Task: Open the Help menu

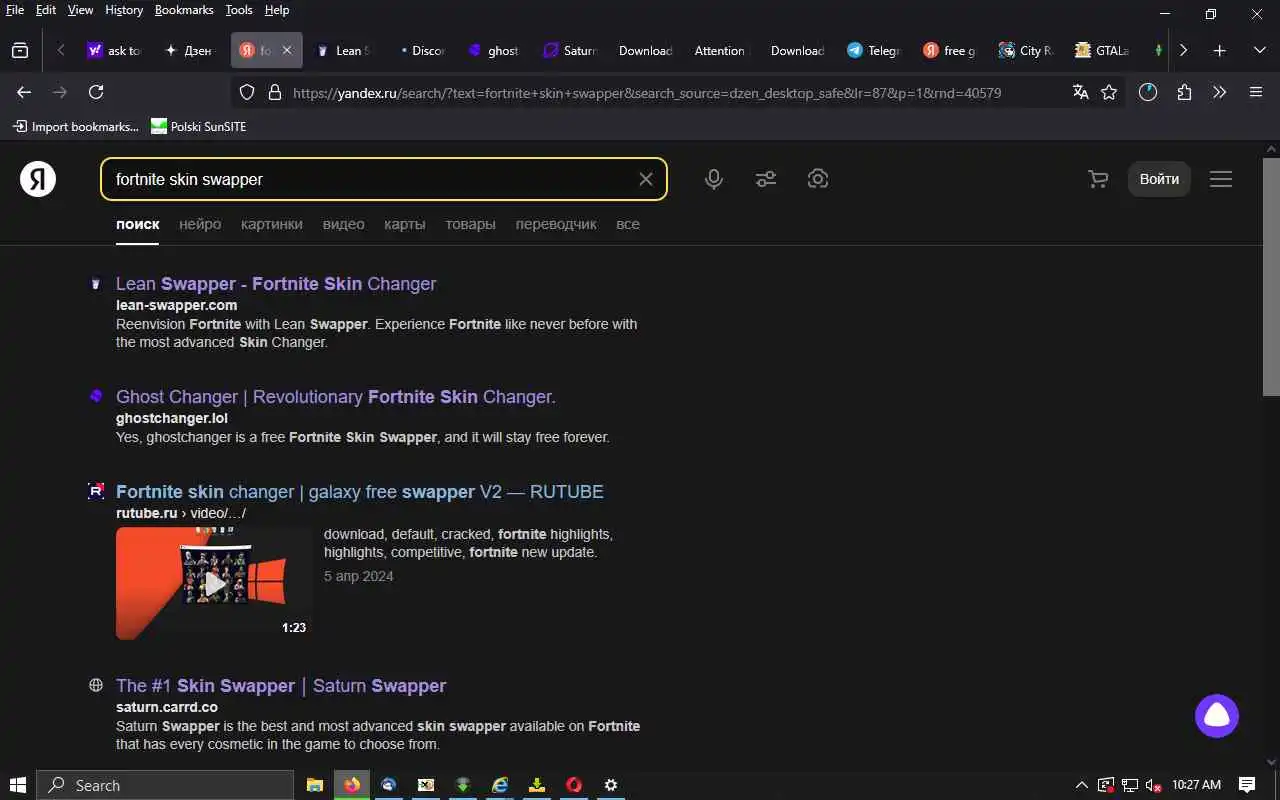Action: point(277,10)
